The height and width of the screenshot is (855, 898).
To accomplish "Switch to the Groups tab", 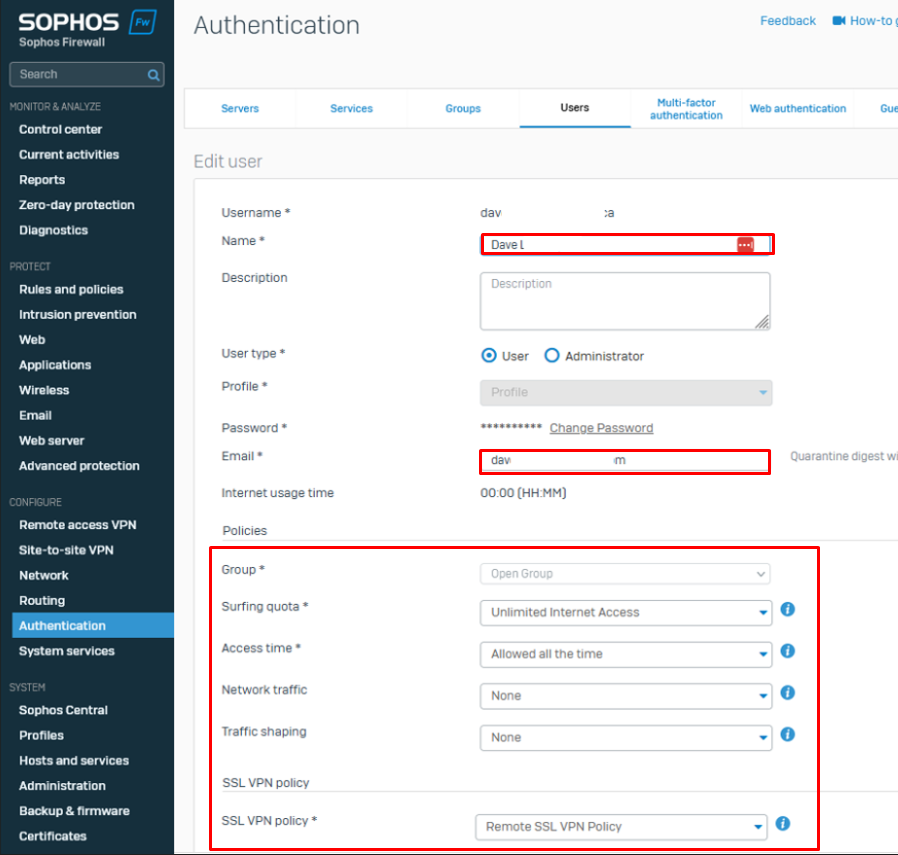I will click(x=463, y=109).
